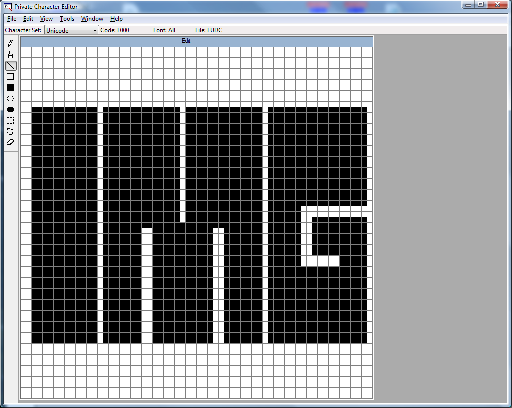Switch to the Eraser tool
512x408 pixels.
[x=11, y=142]
